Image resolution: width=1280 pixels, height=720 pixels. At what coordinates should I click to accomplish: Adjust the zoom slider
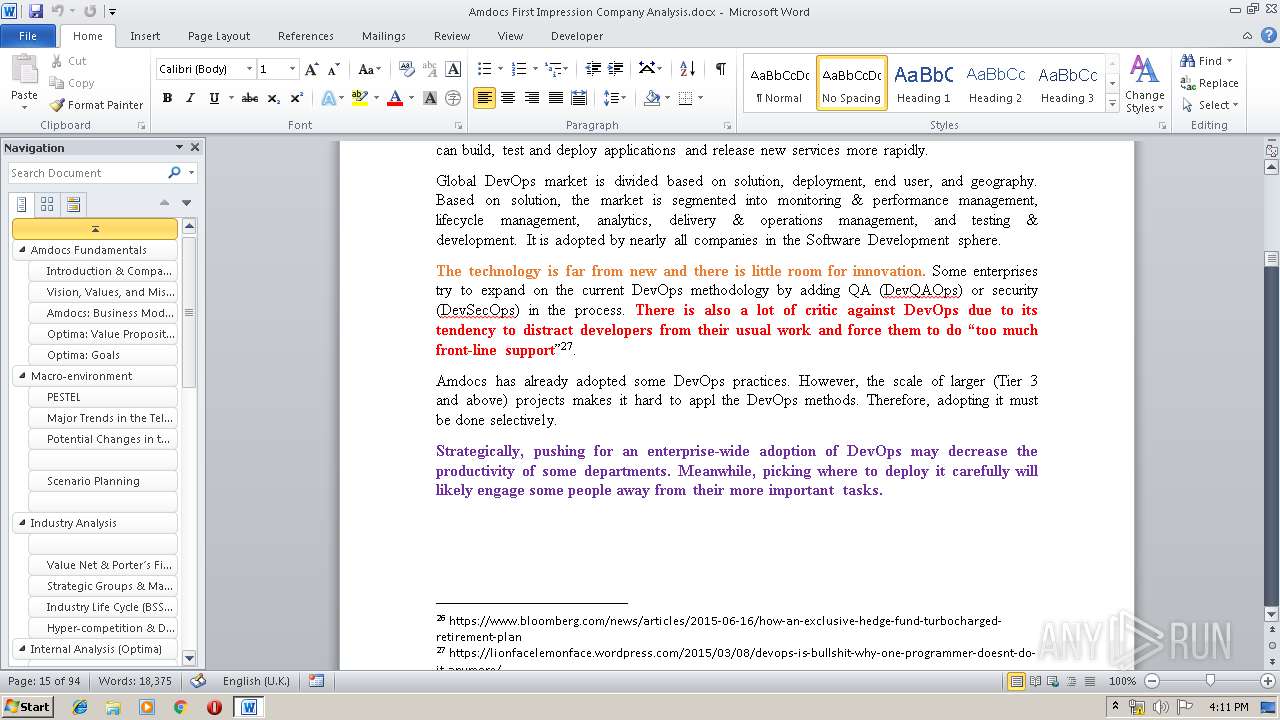pos(1210,681)
